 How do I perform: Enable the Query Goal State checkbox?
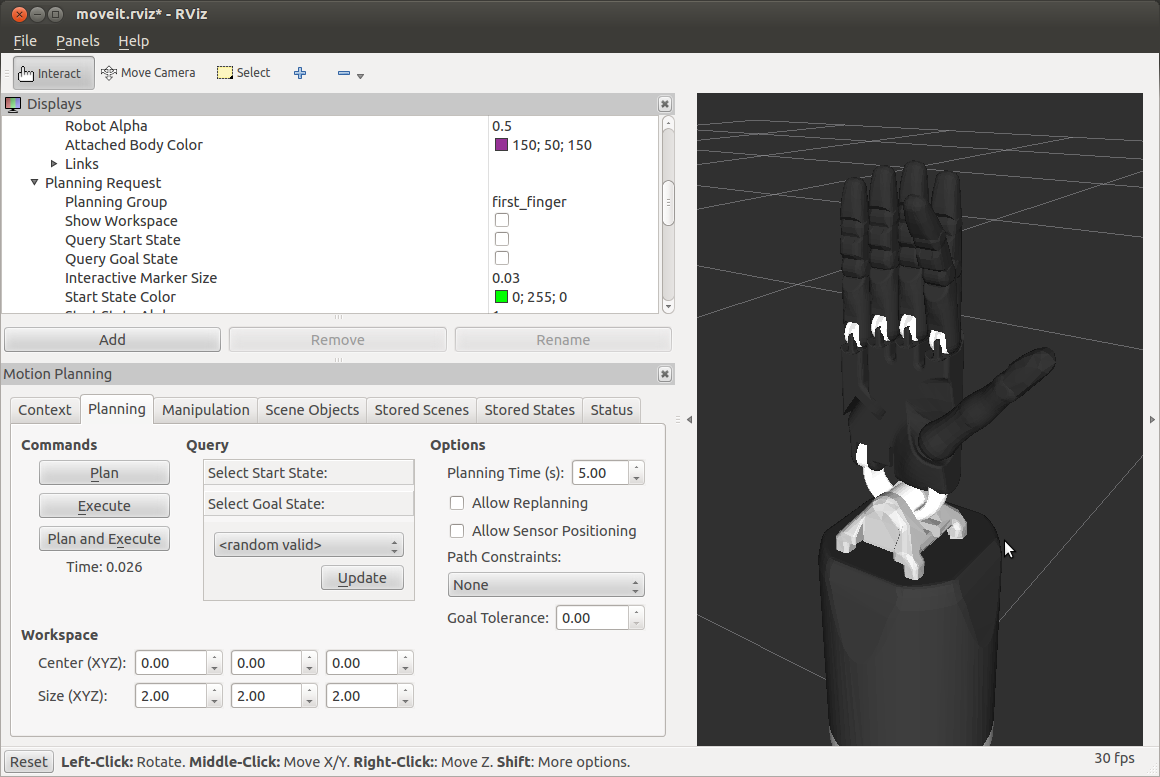click(502, 258)
